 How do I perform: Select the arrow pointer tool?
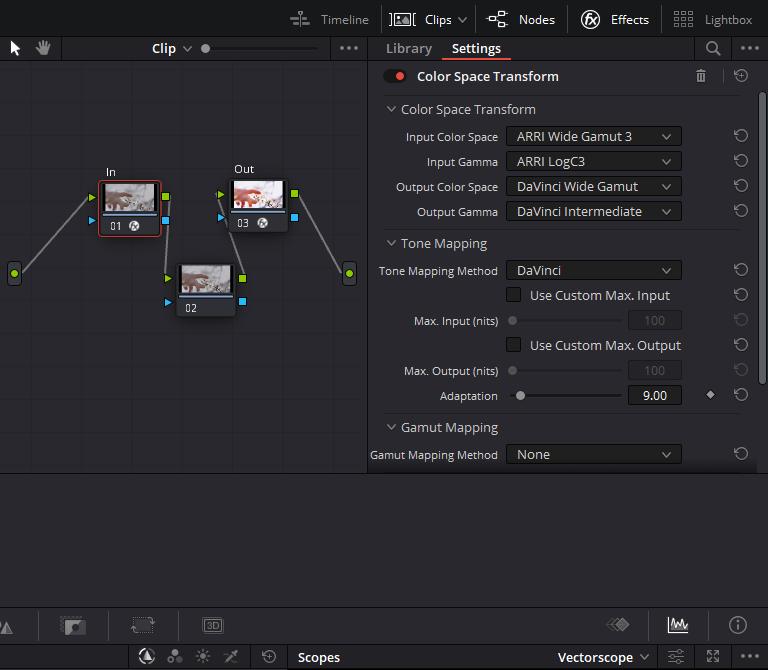pos(15,48)
